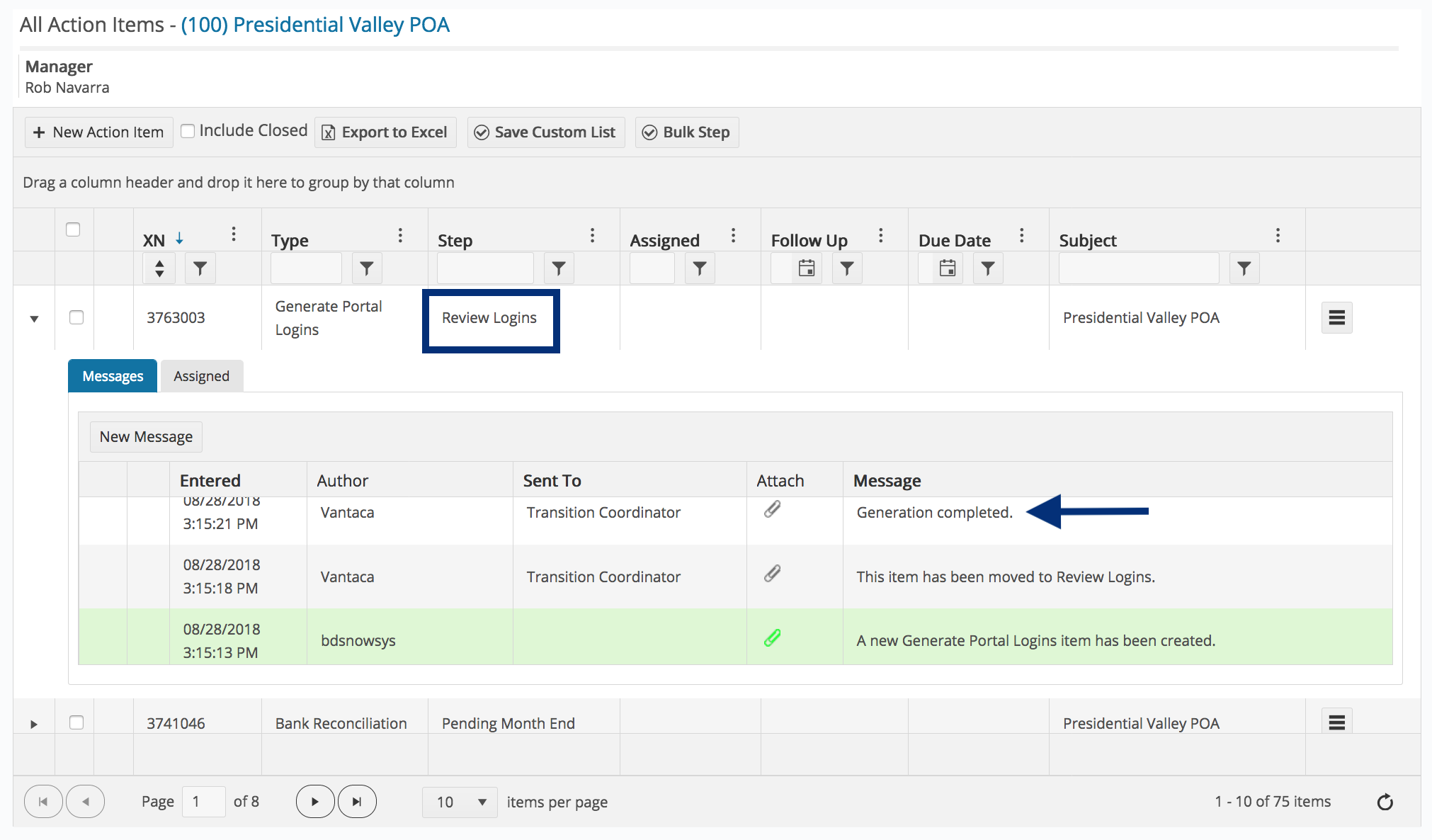
Task: Click the page number input field
Action: 203,802
